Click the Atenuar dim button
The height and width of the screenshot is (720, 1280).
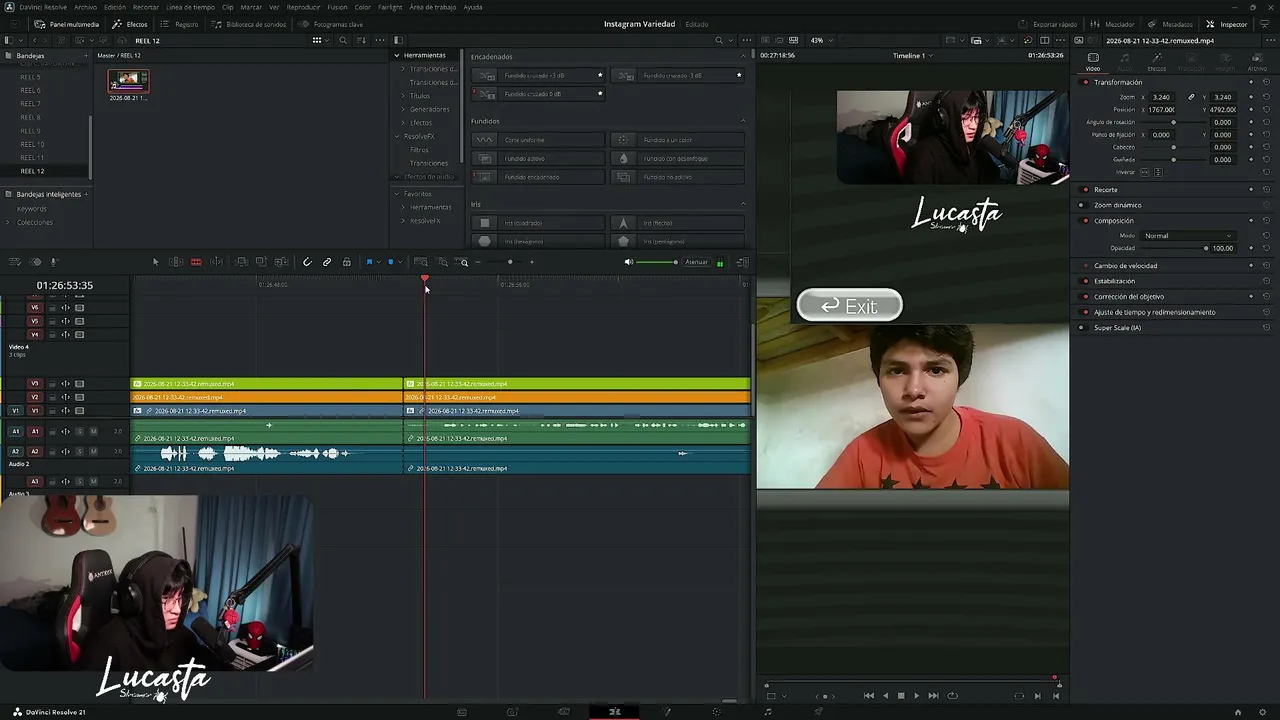coord(696,262)
